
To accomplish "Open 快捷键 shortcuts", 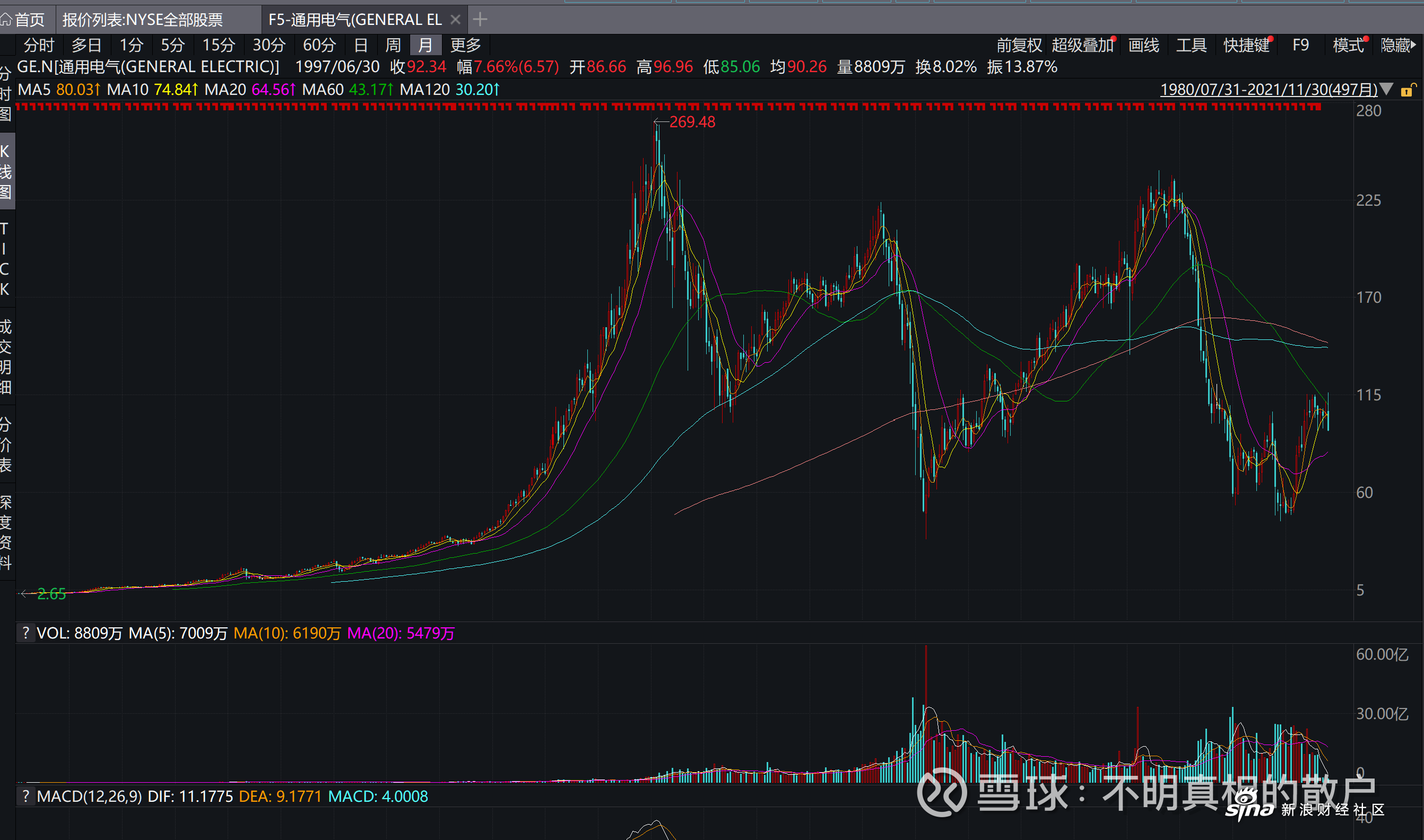I will [x=1247, y=45].
